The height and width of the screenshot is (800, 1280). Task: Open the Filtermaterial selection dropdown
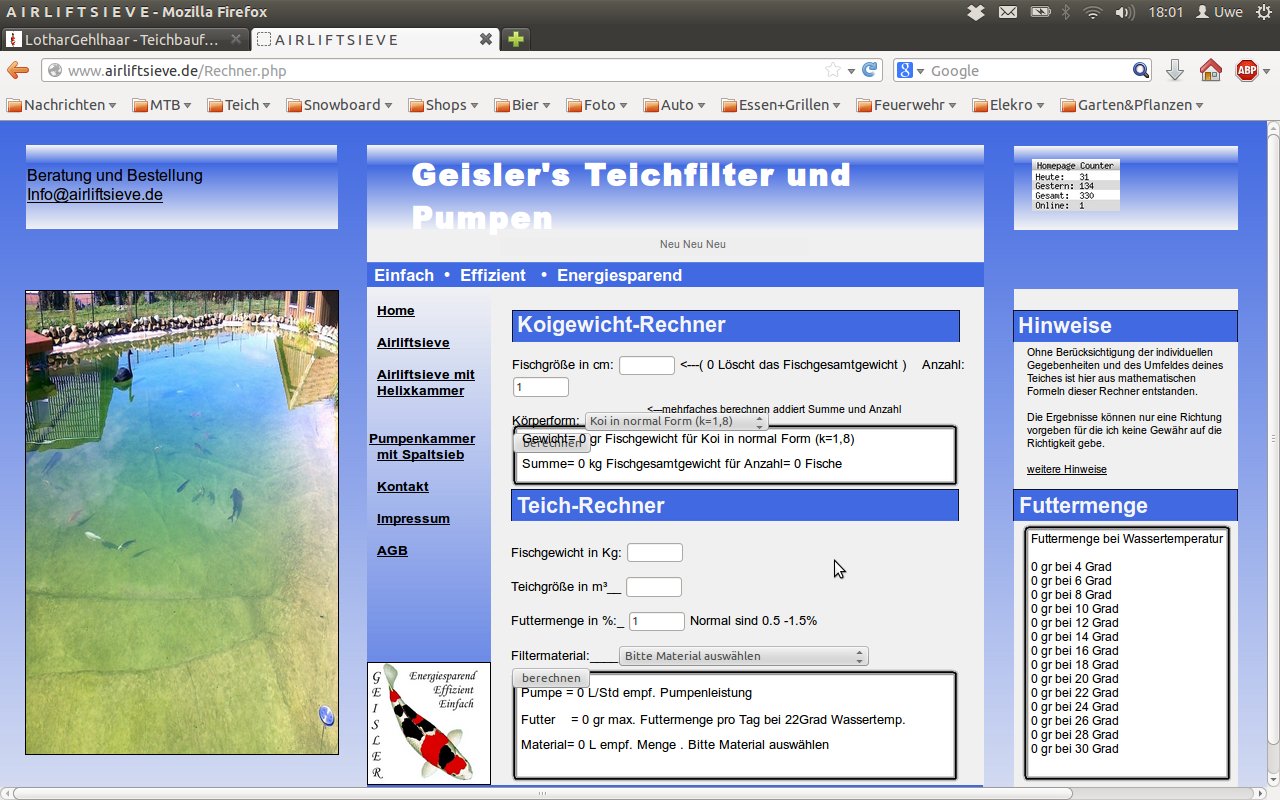(743, 656)
